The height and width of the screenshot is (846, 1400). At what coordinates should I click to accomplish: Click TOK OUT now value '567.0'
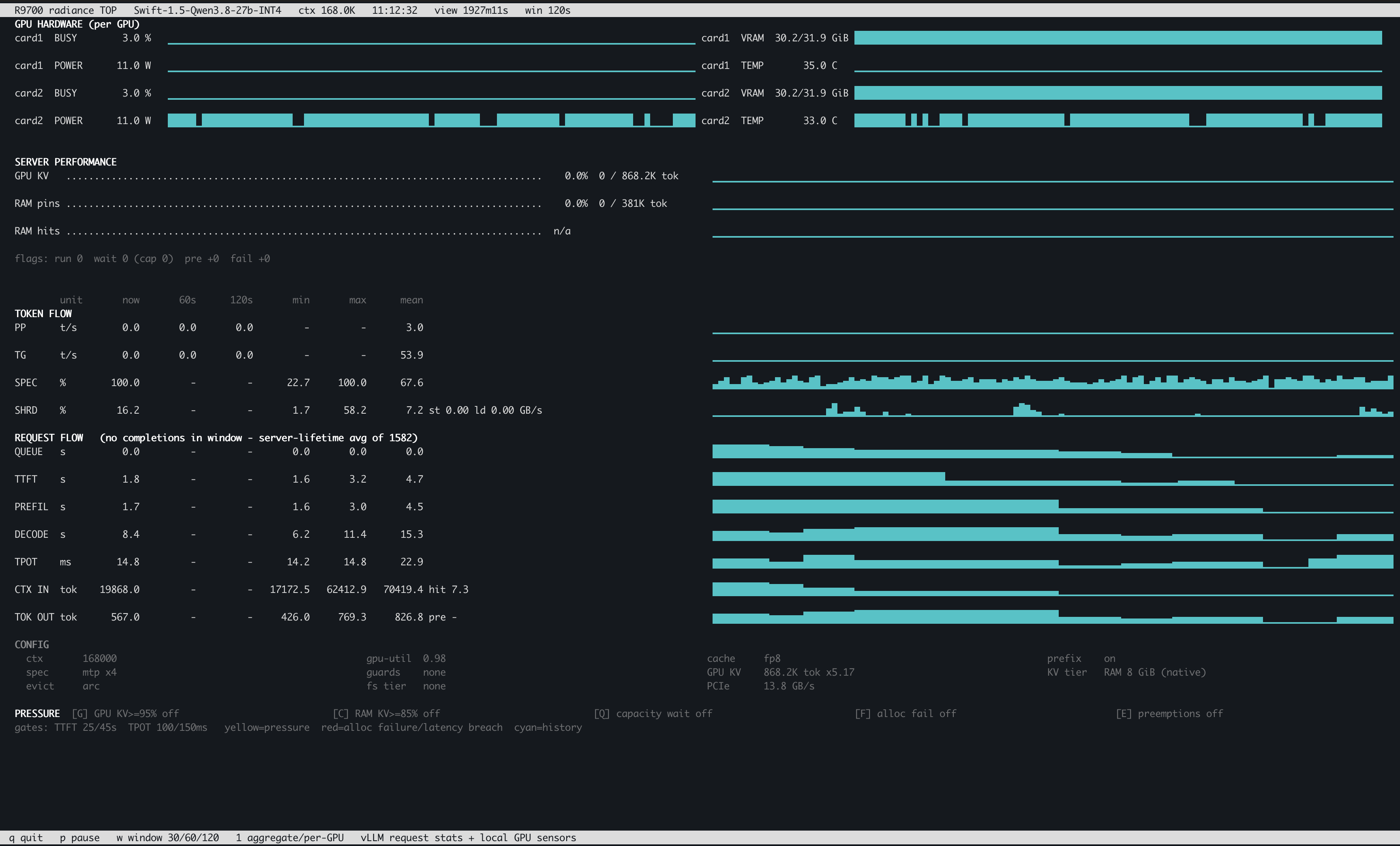(125, 617)
